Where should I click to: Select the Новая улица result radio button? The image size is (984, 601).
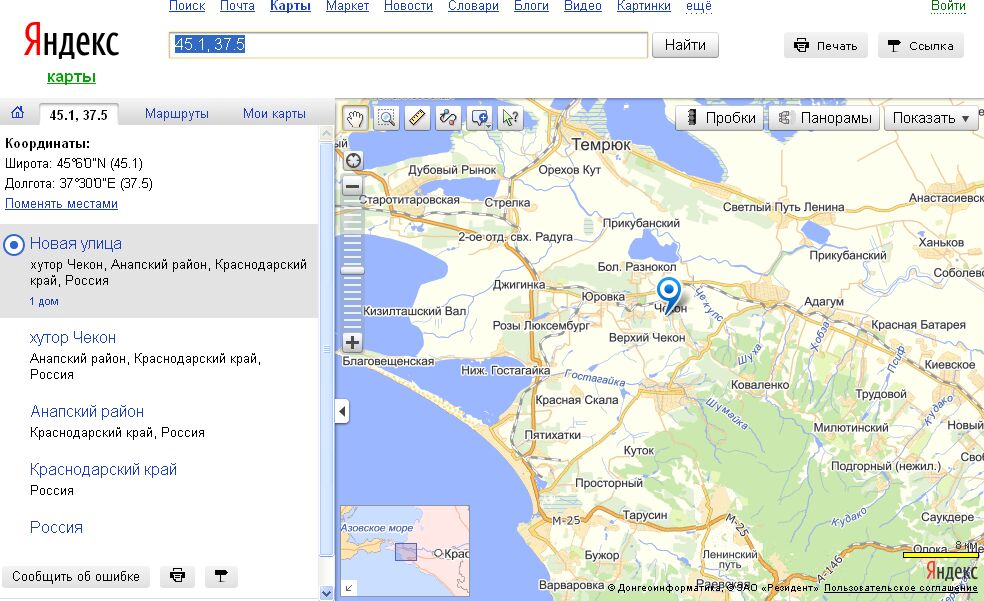coord(14,244)
